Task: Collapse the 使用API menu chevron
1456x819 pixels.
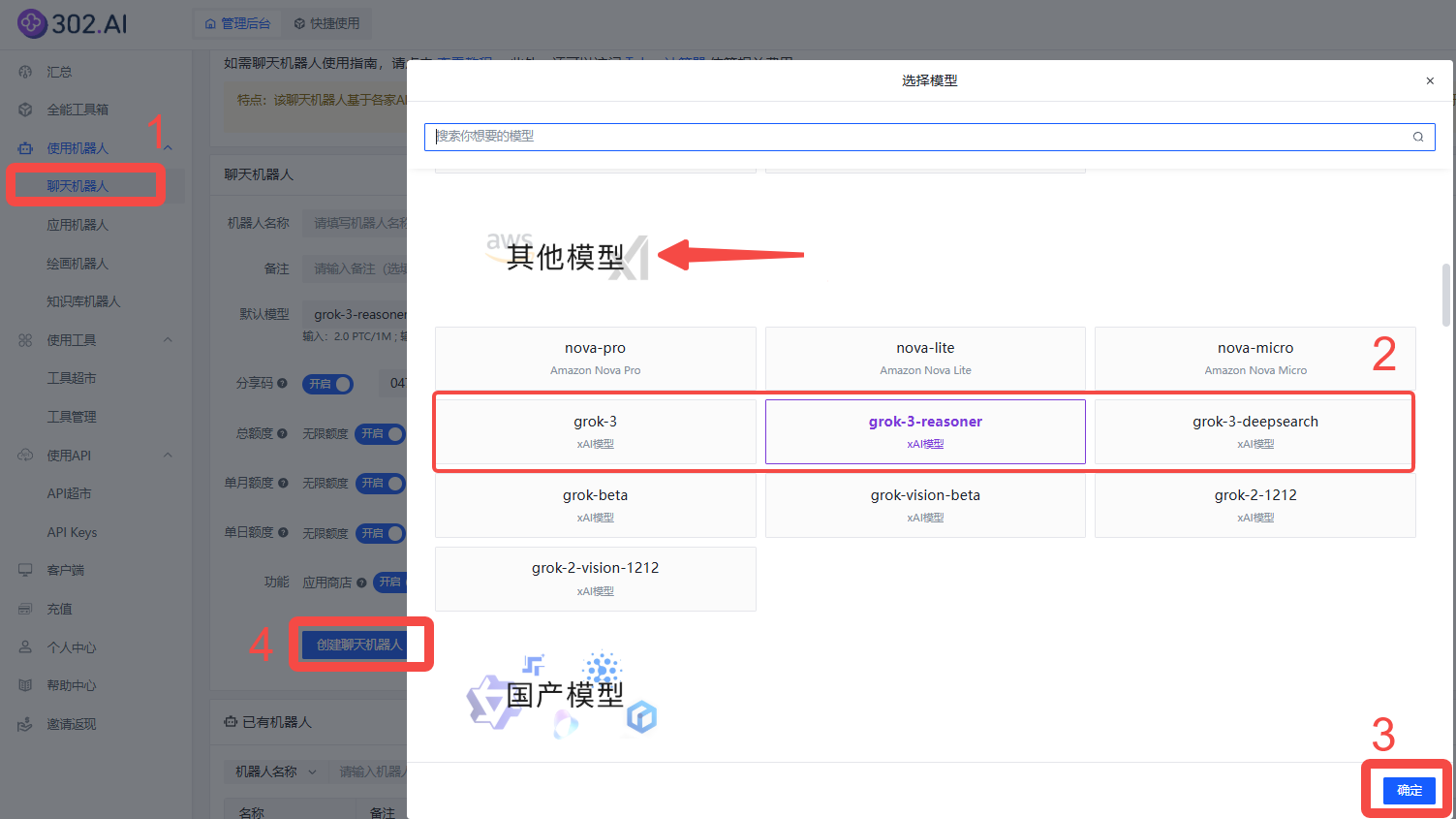Action: (x=168, y=456)
